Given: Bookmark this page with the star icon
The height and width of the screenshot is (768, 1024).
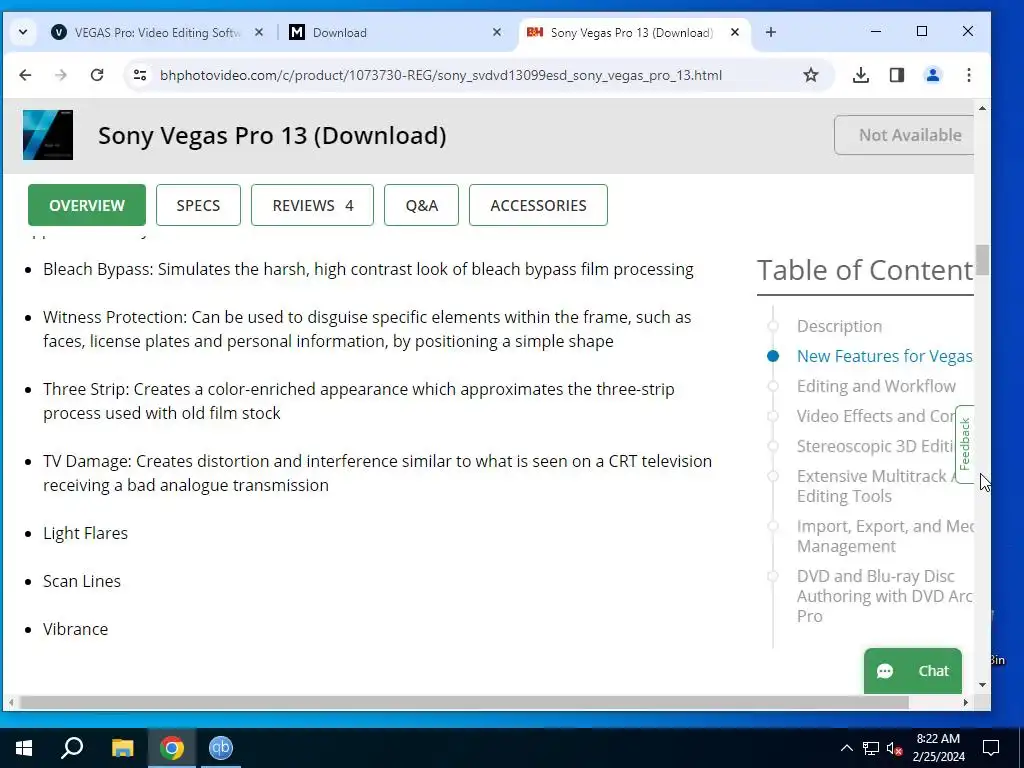Looking at the screenshot, I should (810, 75).
